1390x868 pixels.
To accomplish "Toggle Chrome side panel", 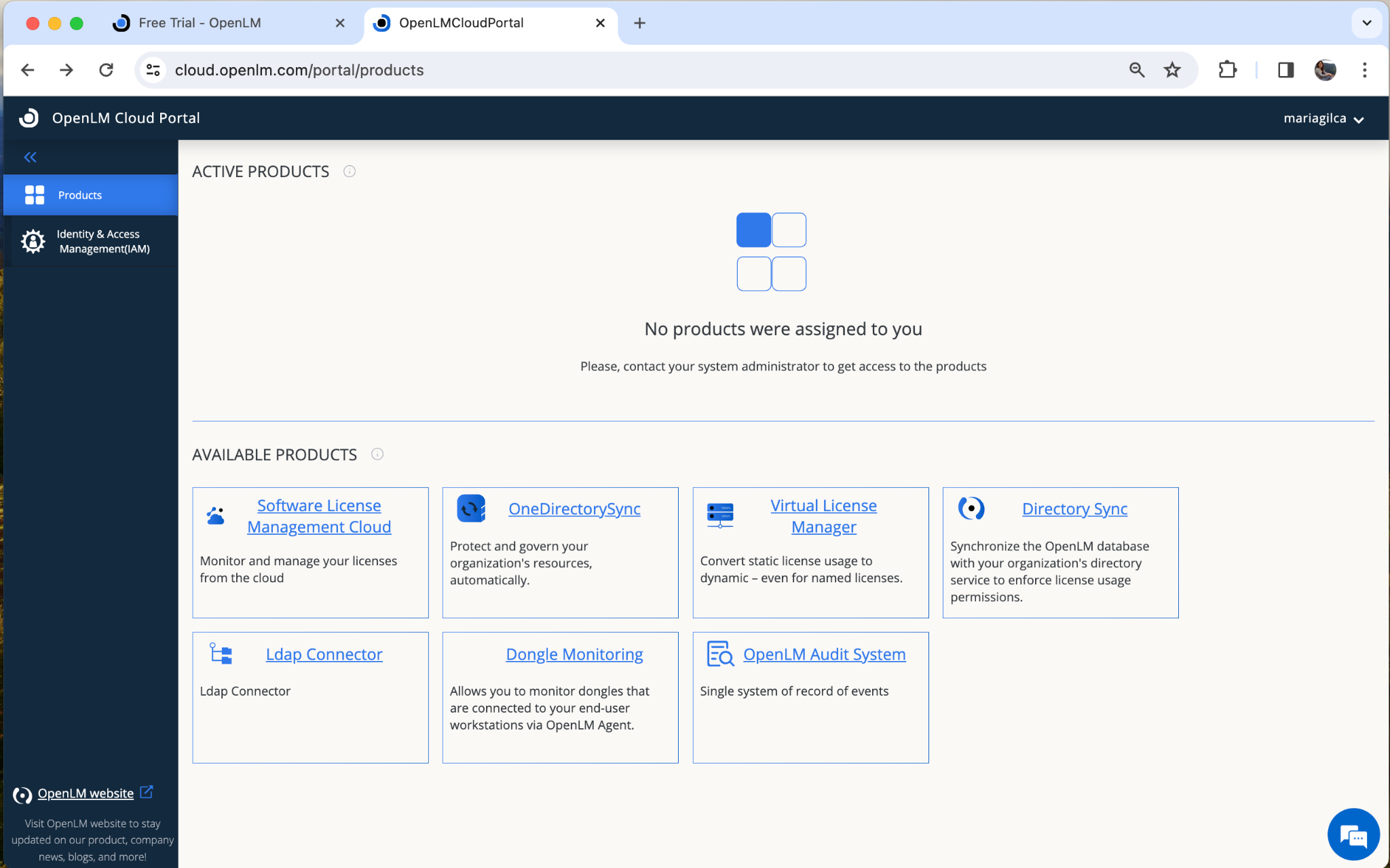I will (x=1285, y=70).
